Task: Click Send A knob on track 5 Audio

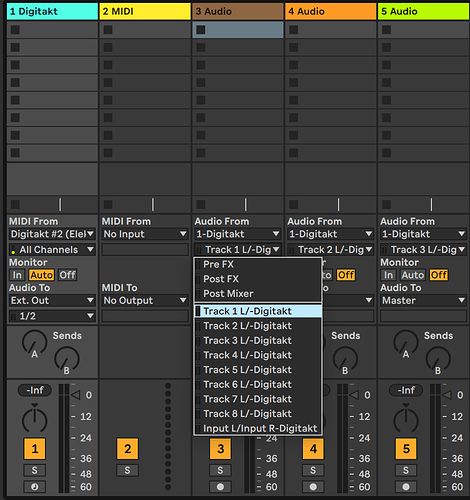Action: [x=406, y=343]
